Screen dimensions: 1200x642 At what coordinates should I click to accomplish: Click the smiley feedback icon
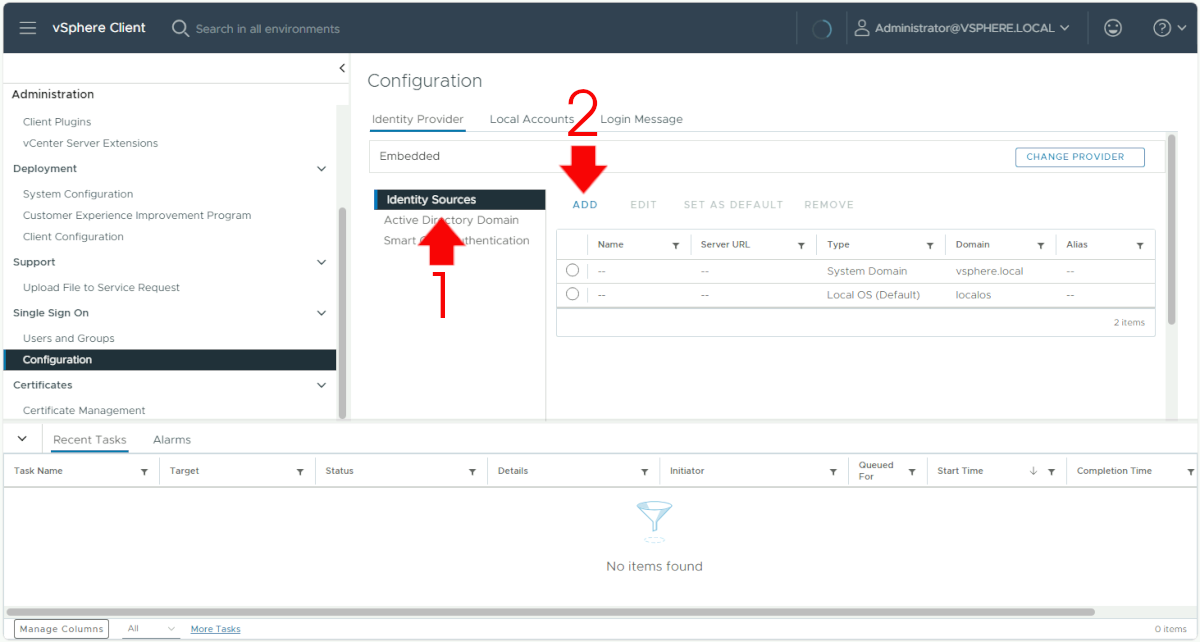(1112, 28)
